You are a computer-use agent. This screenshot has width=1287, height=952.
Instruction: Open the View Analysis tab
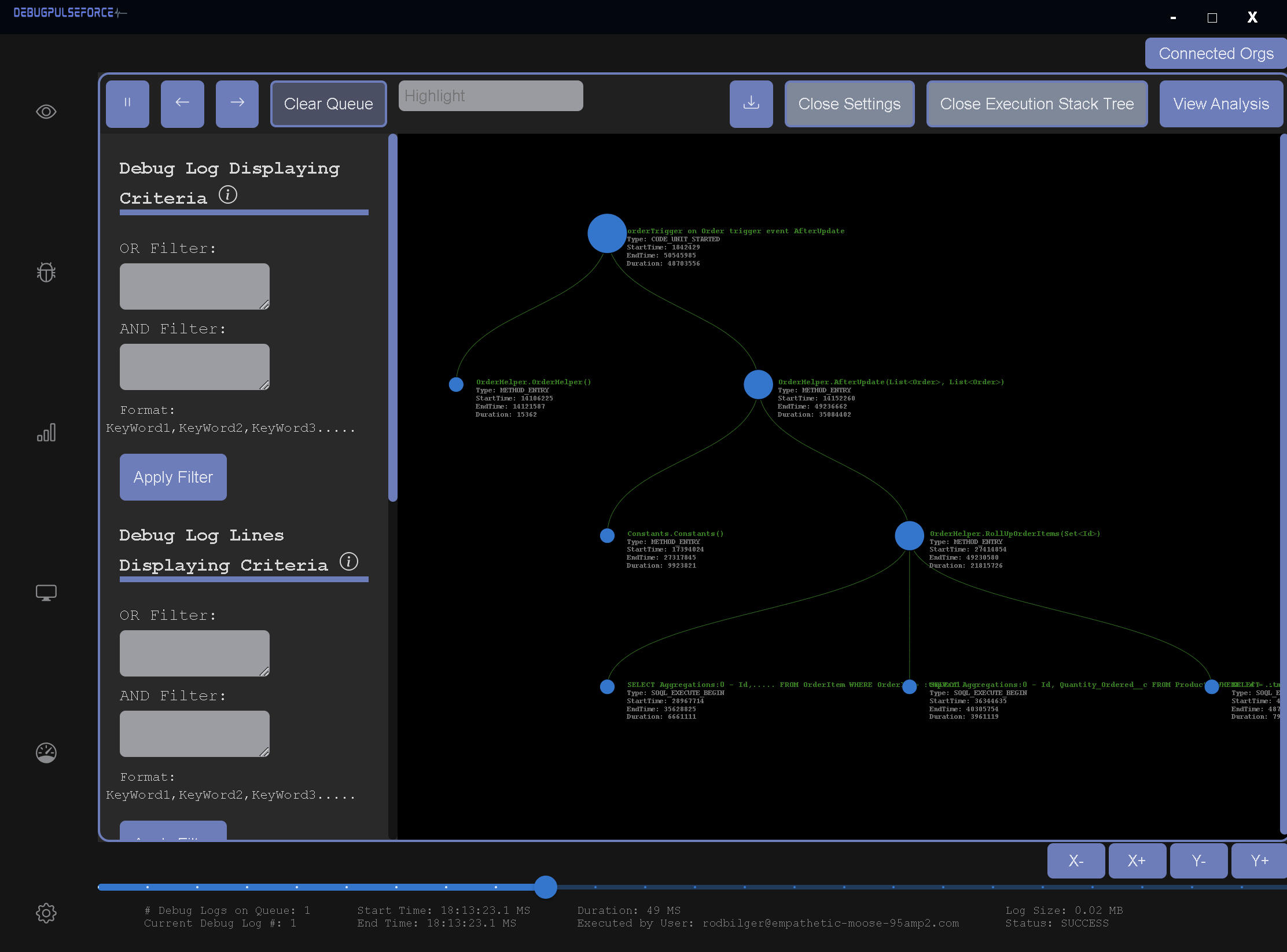pos(1220,104)
